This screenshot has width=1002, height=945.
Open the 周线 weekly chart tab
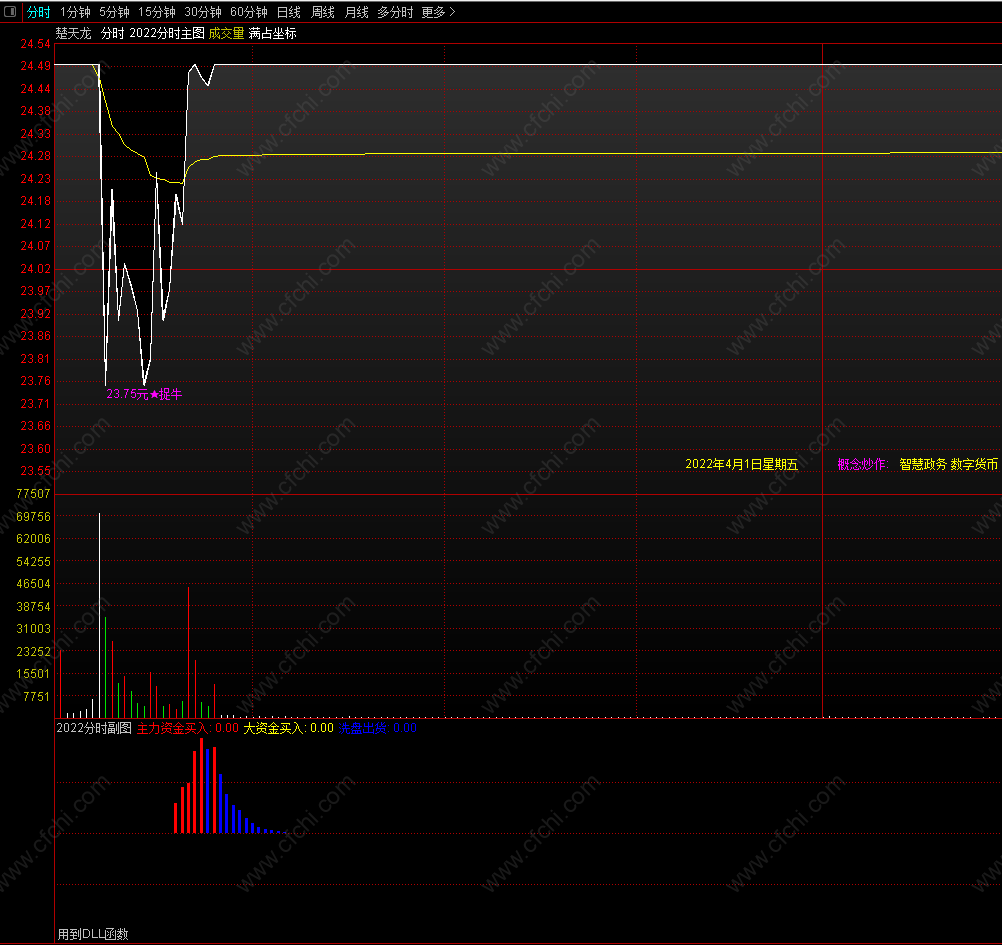[x=323, y=12]
